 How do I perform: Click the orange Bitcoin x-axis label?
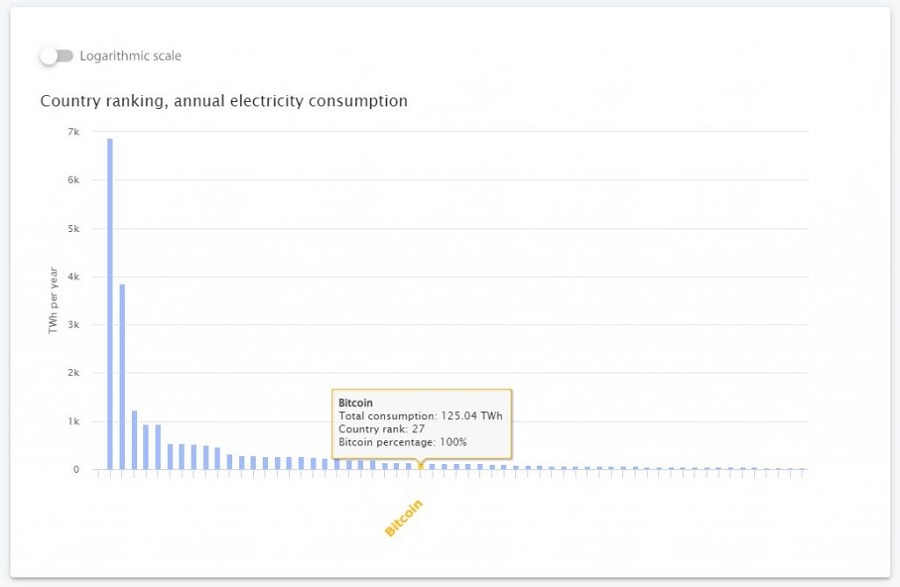pos(404,518)
